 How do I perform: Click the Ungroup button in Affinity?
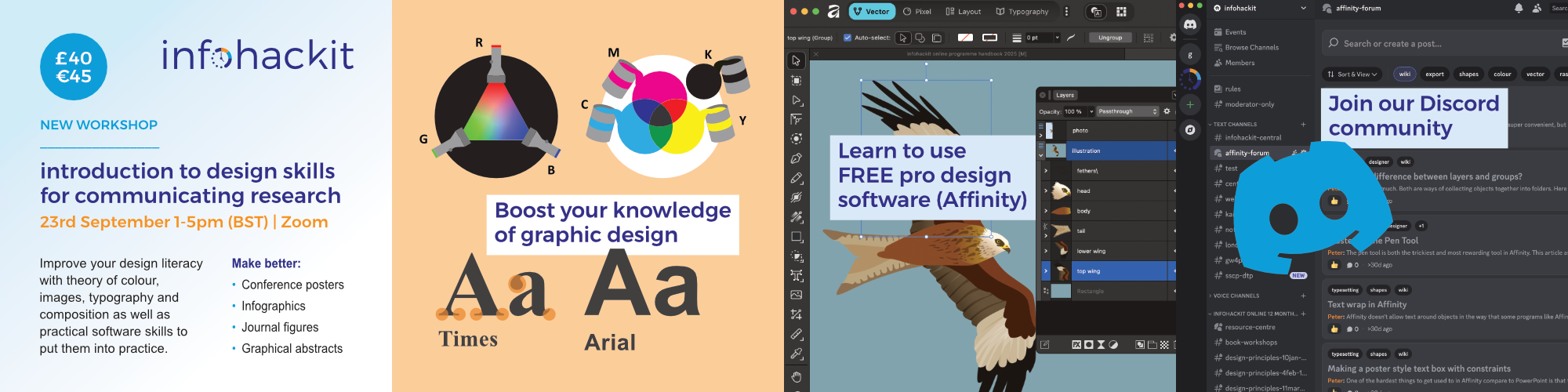pyautogui.click(x=1110, y=38)
